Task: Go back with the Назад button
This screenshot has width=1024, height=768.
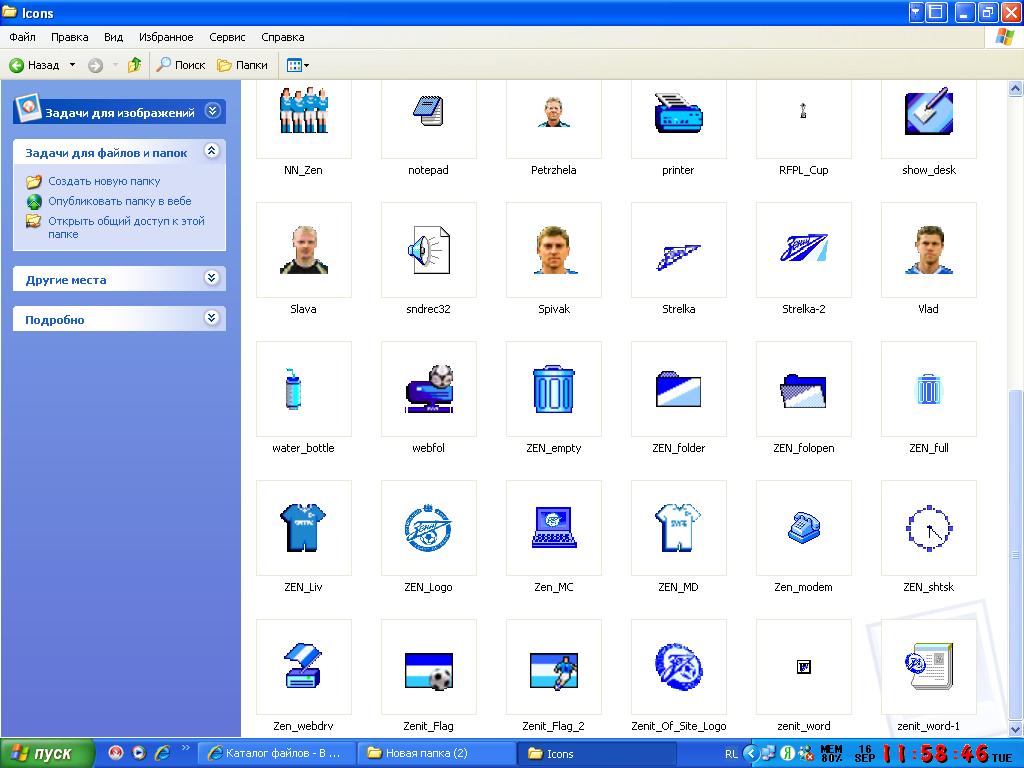Action: click(x=34, y=65)
